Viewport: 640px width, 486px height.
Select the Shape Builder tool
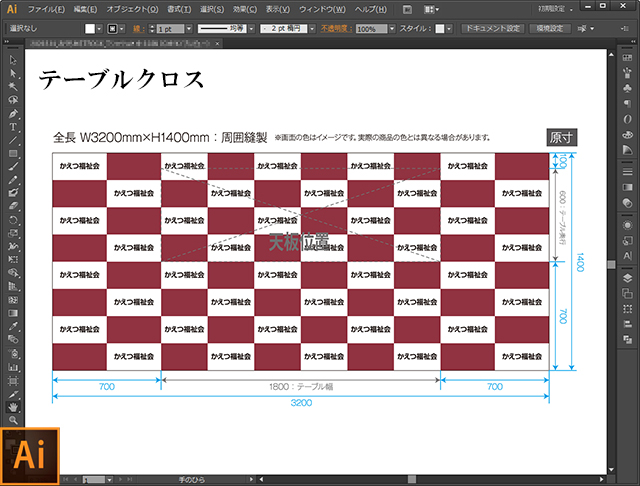click(x=13, y=273)
